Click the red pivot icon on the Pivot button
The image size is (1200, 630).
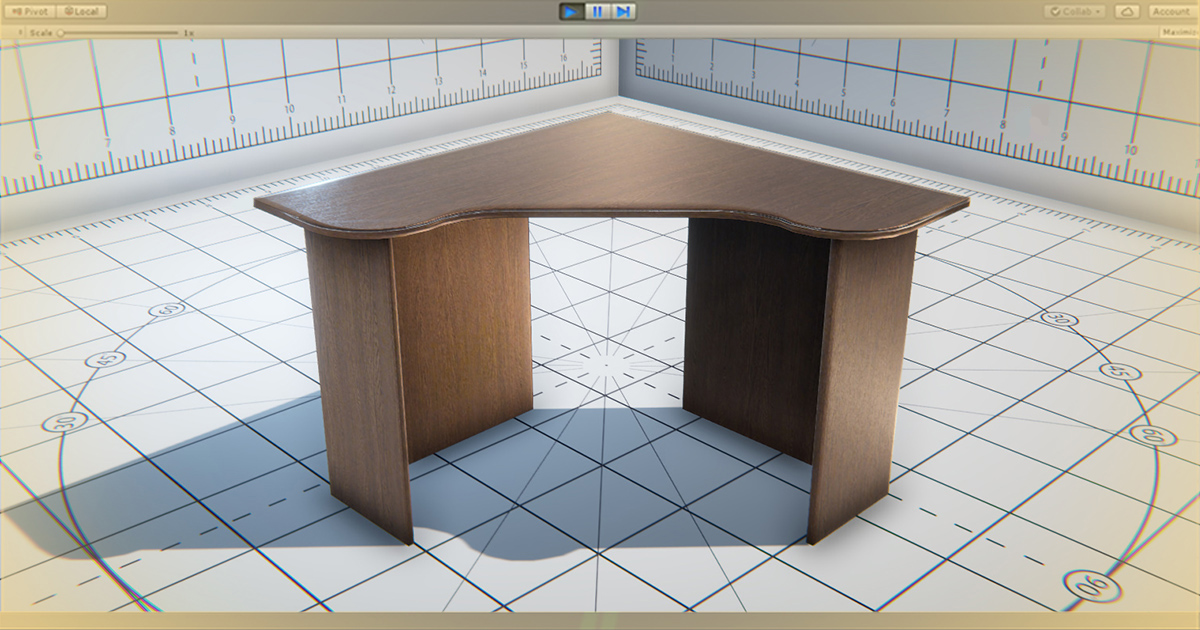click(16, 10)
